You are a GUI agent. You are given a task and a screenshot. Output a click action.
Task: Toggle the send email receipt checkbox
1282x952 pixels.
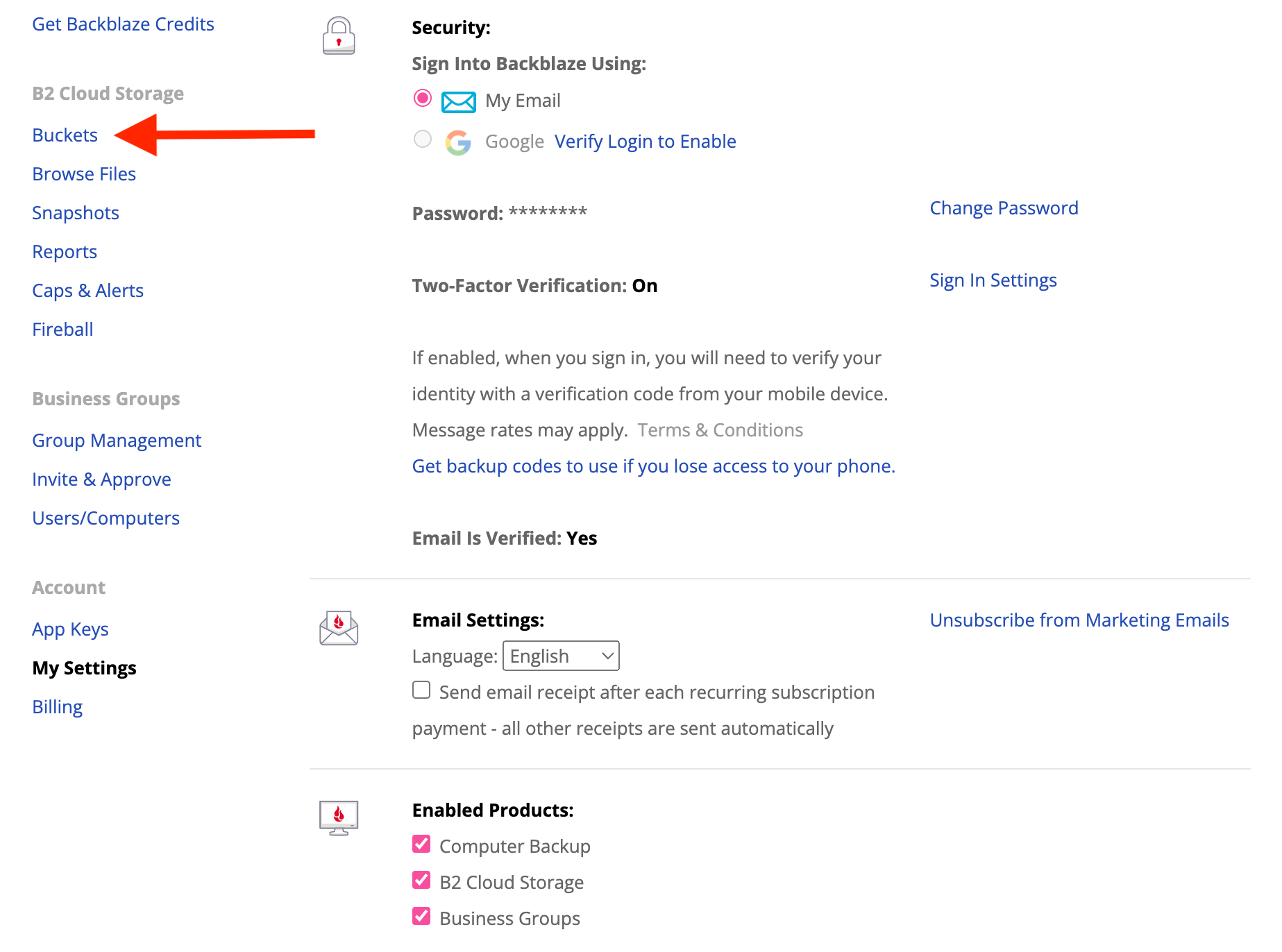click(x=421, y=690)
